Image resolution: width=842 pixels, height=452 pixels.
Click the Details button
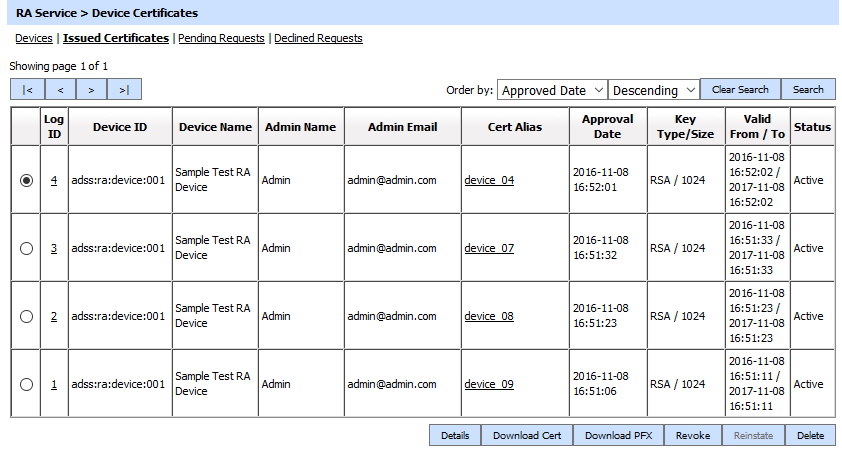(x=455, y=436)
